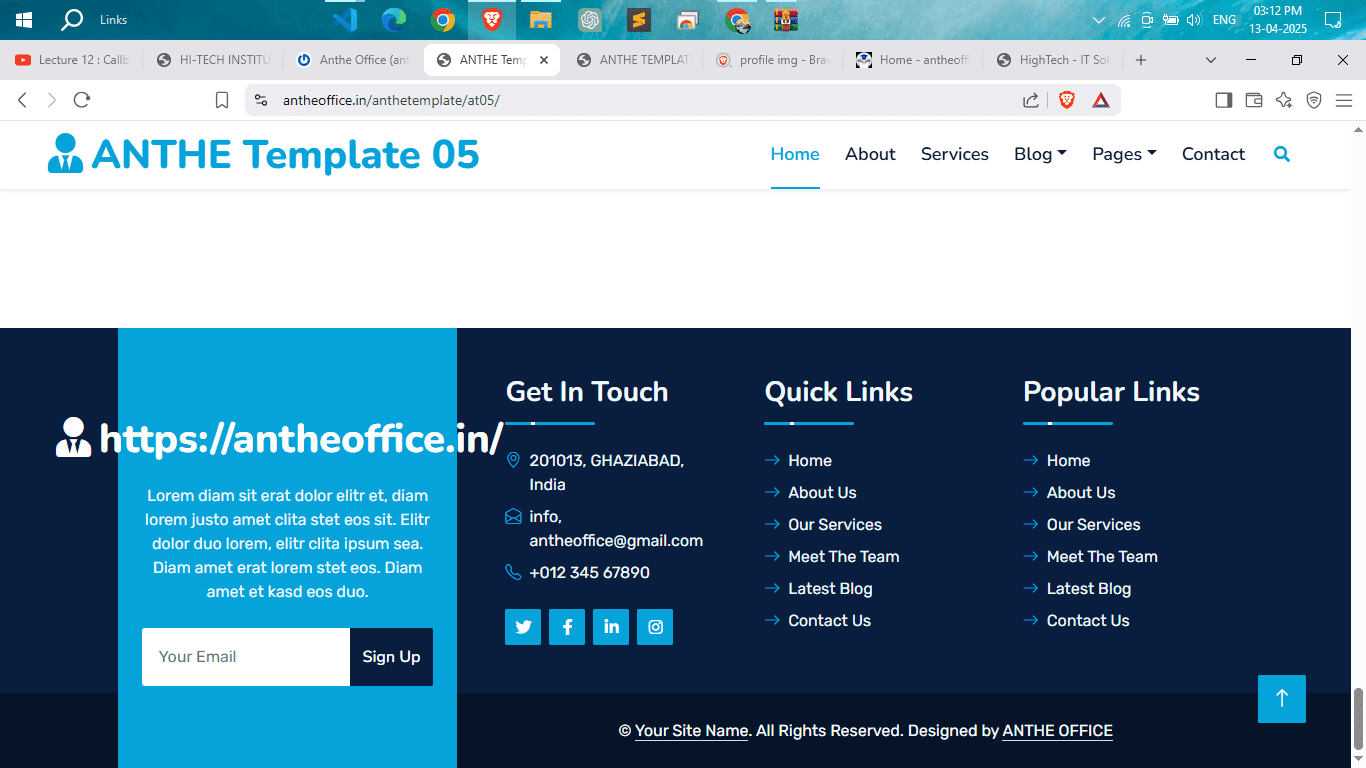Open the ANTHE OFFICE designer link
Screen dimensions: 1366x768
coord(1057,731)
